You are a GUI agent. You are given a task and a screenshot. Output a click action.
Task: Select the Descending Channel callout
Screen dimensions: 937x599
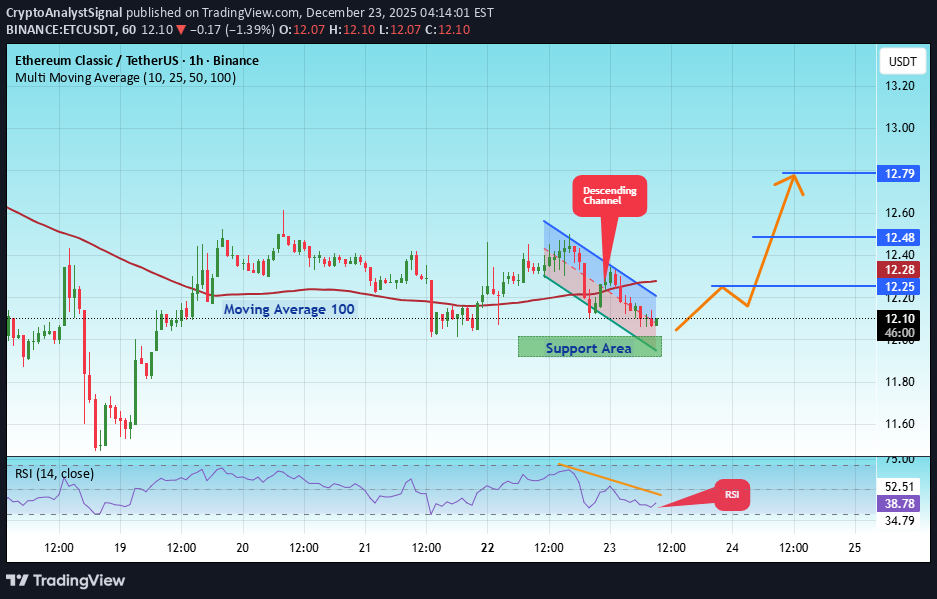[x=609, y=196]
